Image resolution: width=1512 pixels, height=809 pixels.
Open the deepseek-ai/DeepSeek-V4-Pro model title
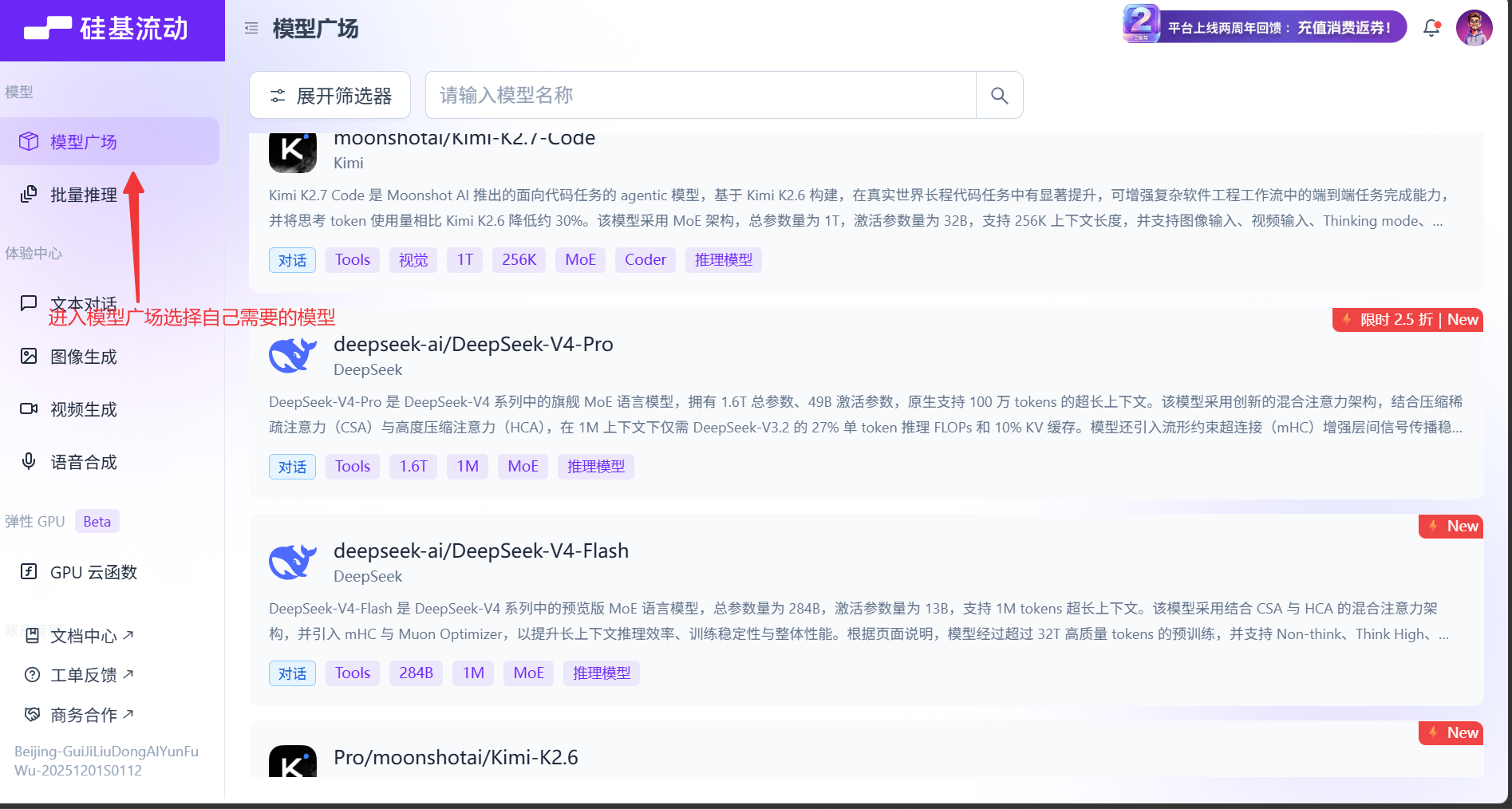[x=473, y=344]
